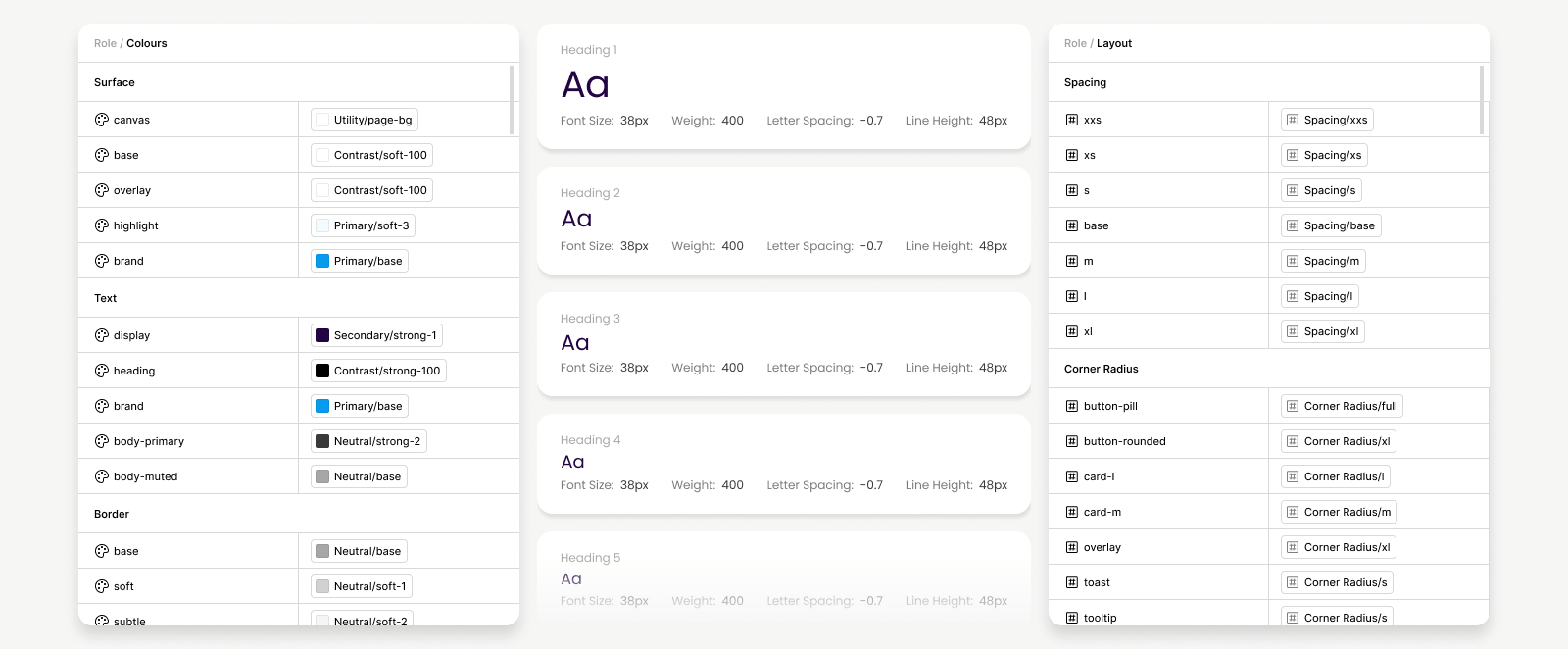Click the palette icon beside canvas

pos(101,120)
